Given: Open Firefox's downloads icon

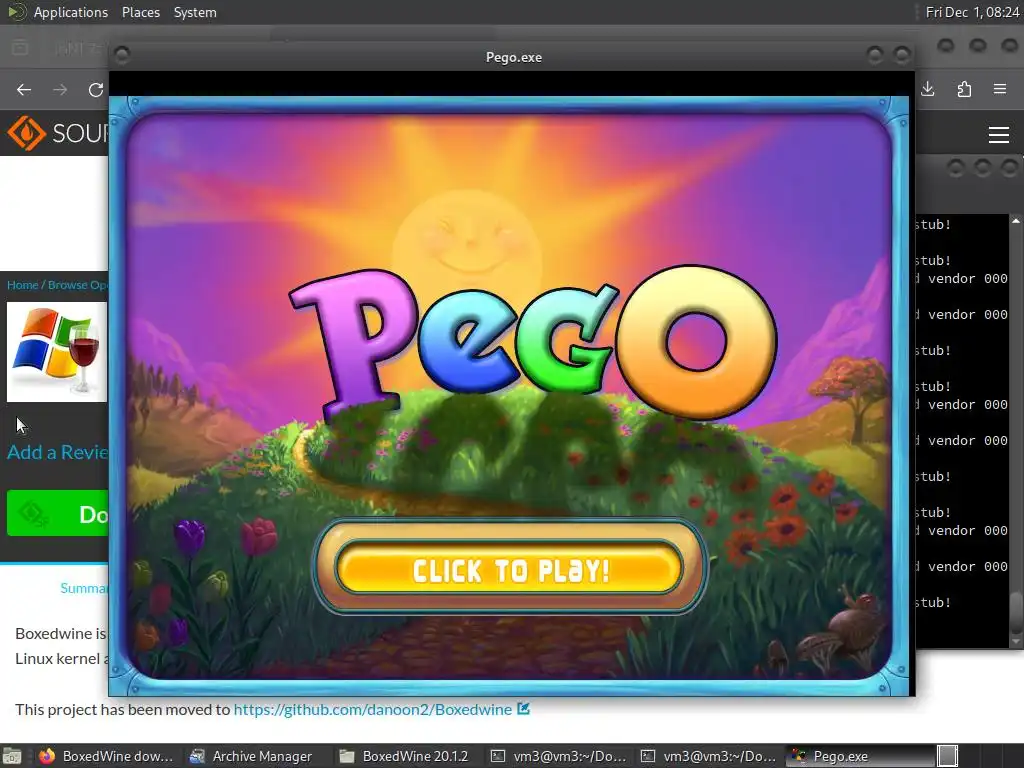Looking at the screenshot, I should pyautogui.click(x=928, y=89).
